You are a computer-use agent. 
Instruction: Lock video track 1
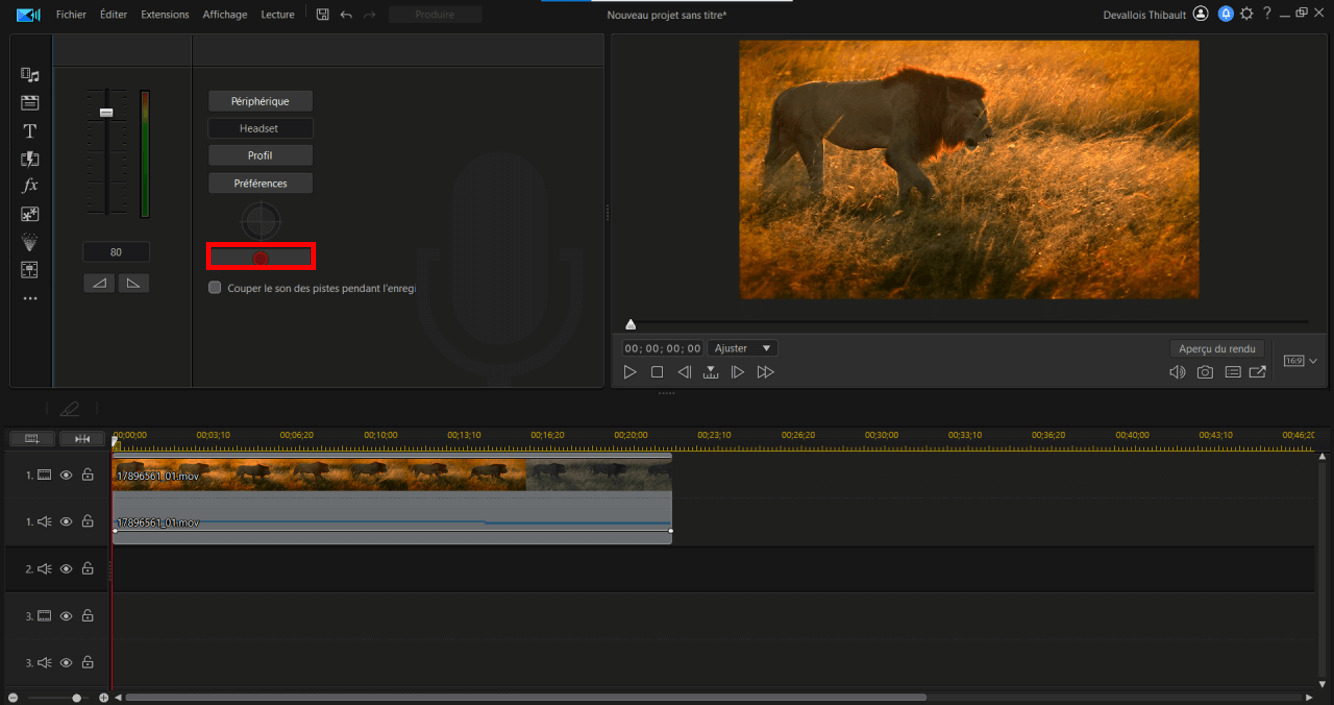[88, 475]
